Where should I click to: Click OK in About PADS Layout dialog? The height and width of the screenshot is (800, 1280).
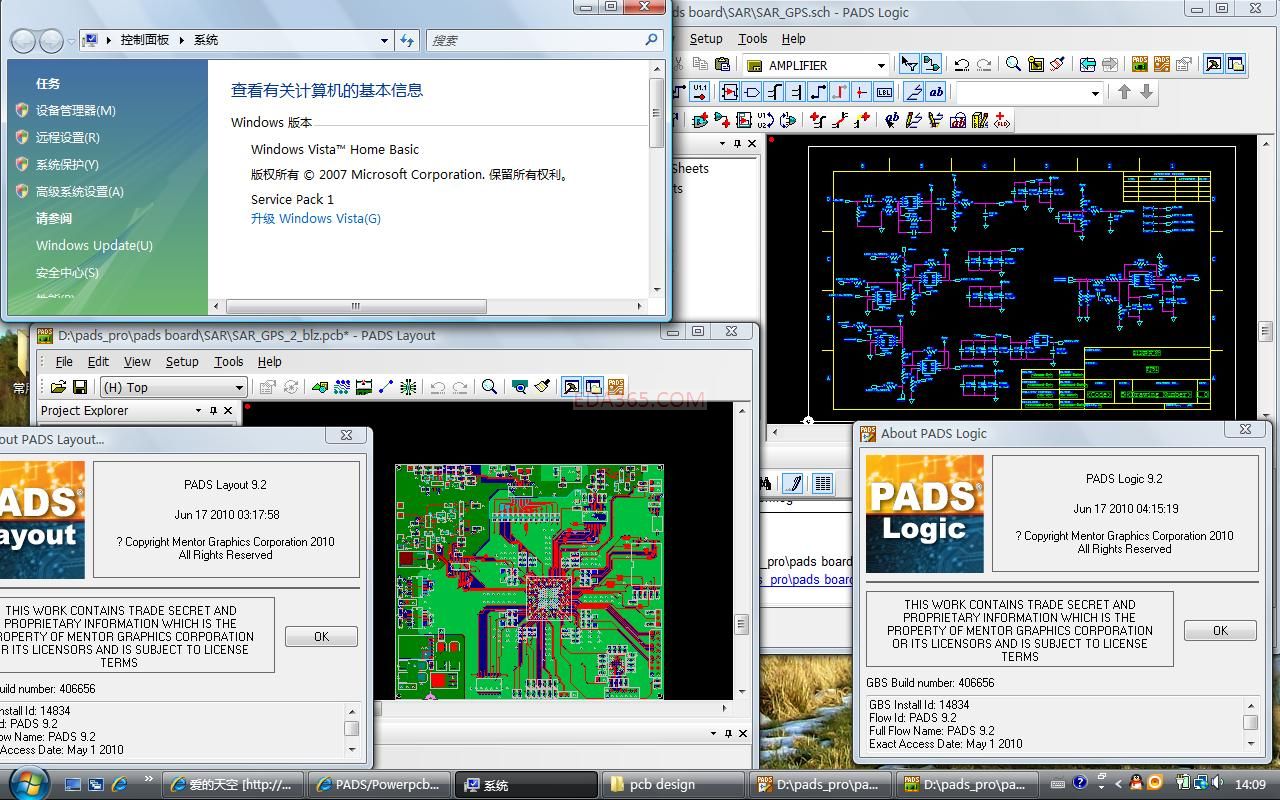pyautogui.click(x=321, y=636)
